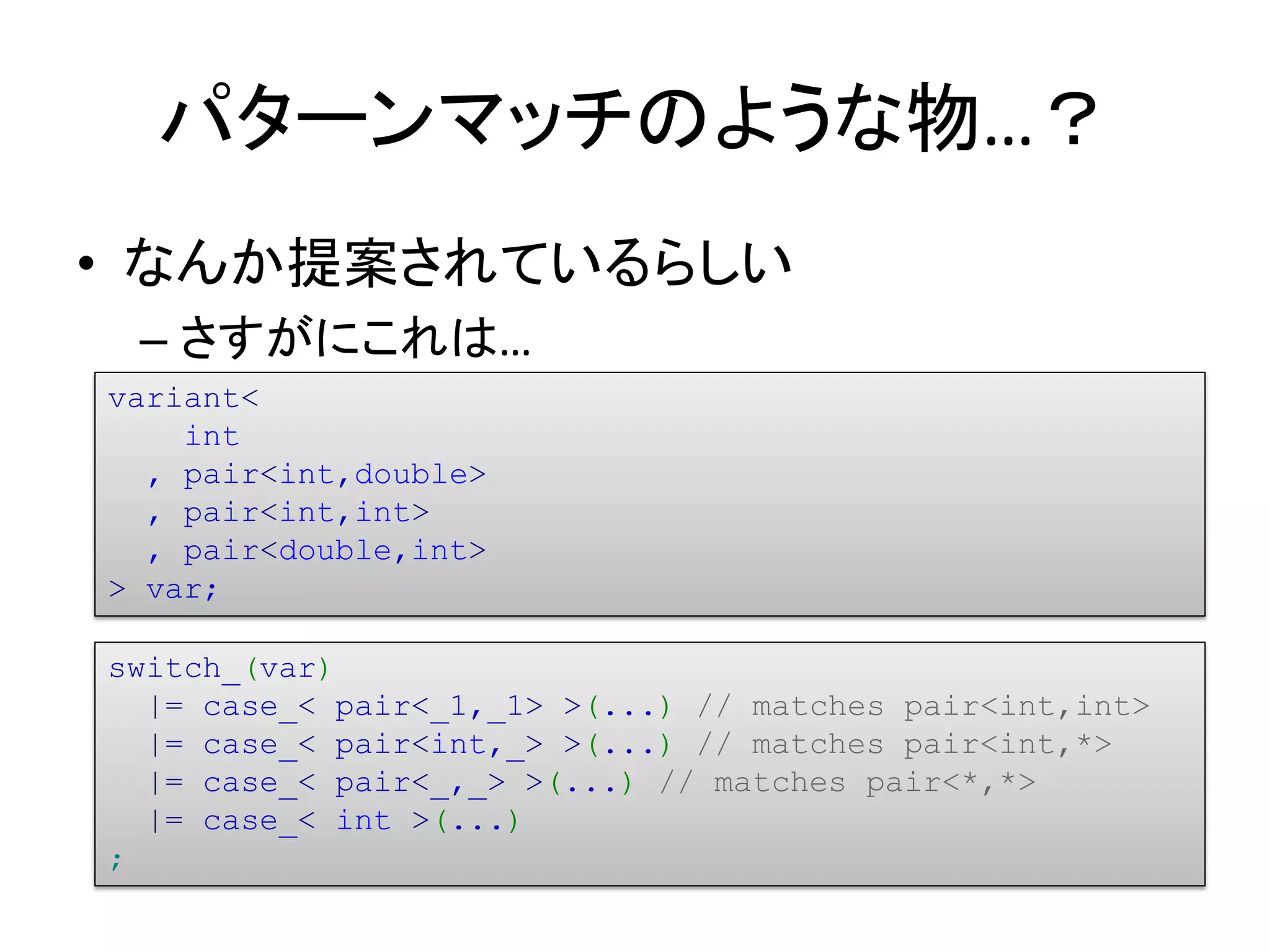The image size is (1270, 952).
Task: Click the slide title パターンマッチのような物...？
Action: click(629, 117)
